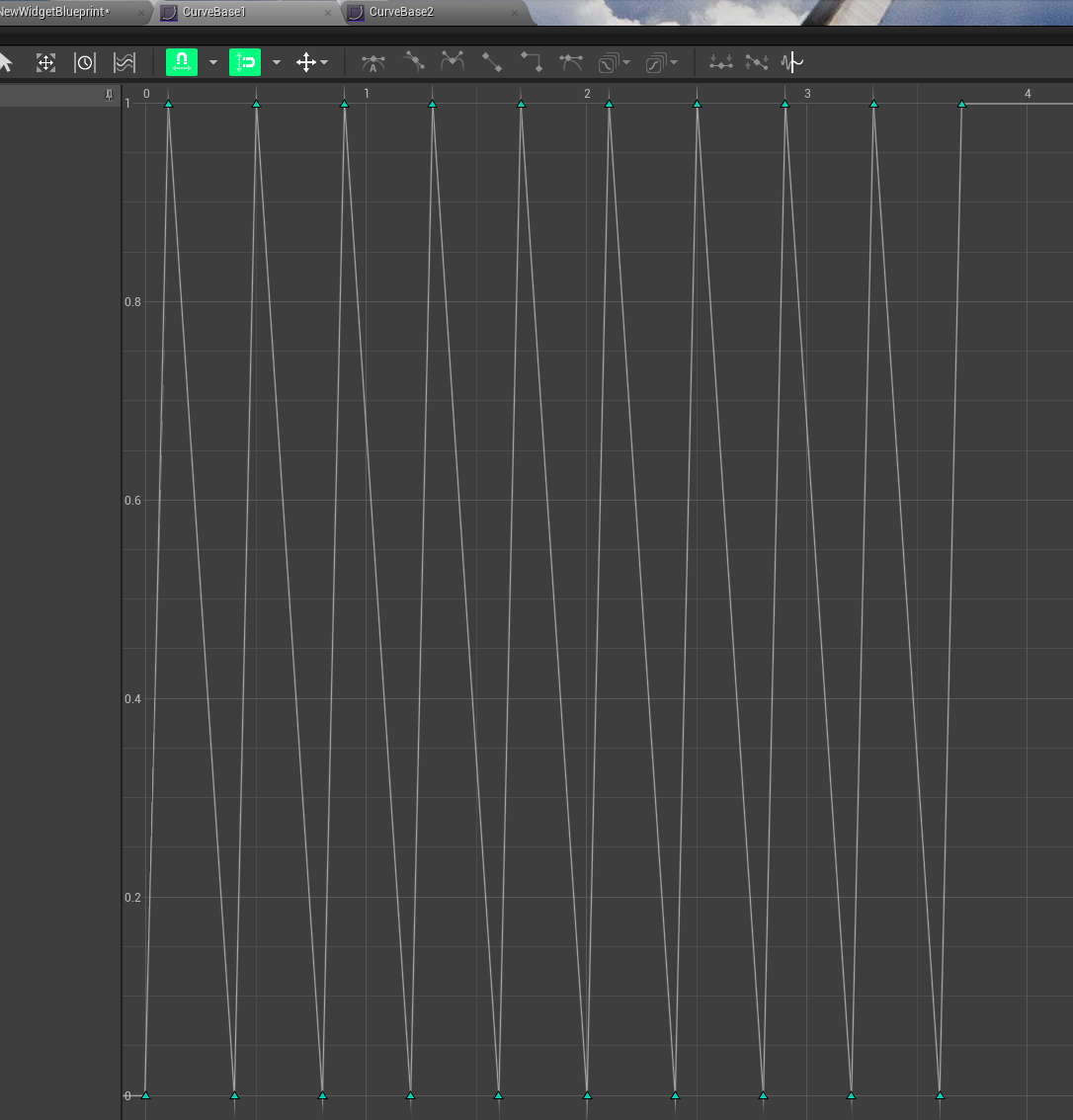Image resolution: width=1073 pixels, height=1120 pixels.
Task: Select the arrow selection tool in toolbar
Action: (6, 63)
